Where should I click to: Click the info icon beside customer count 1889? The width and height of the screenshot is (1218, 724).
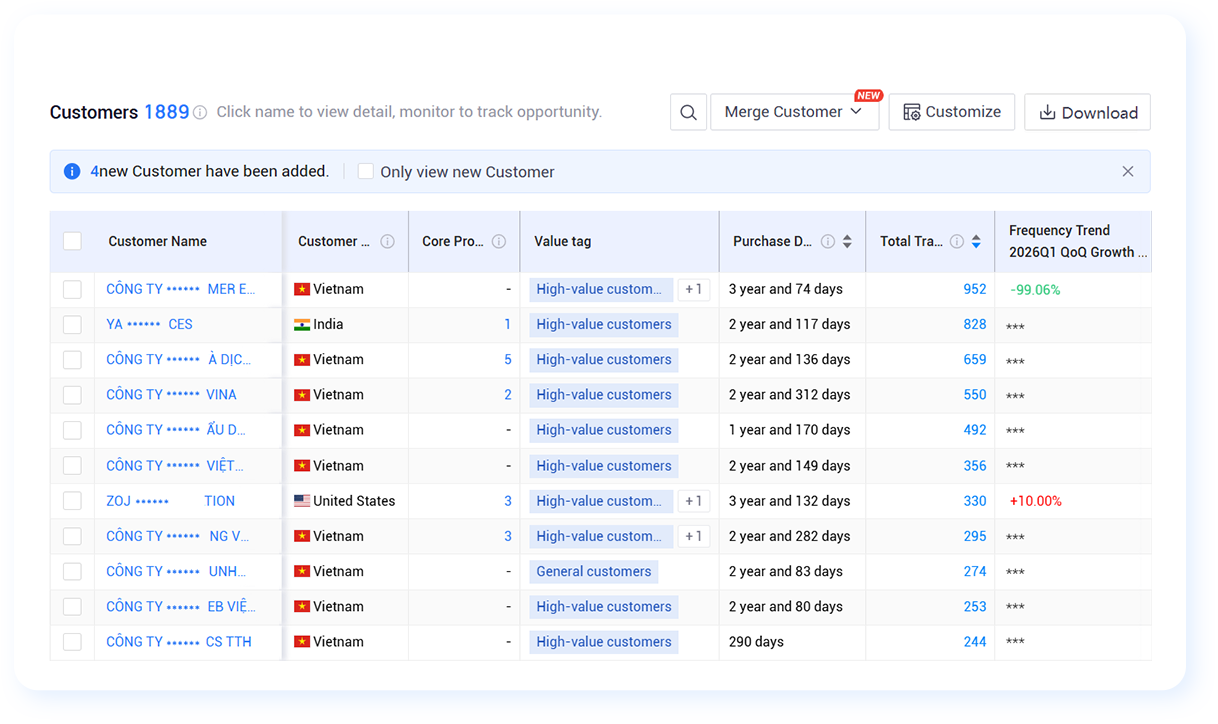tap(200, 113)
